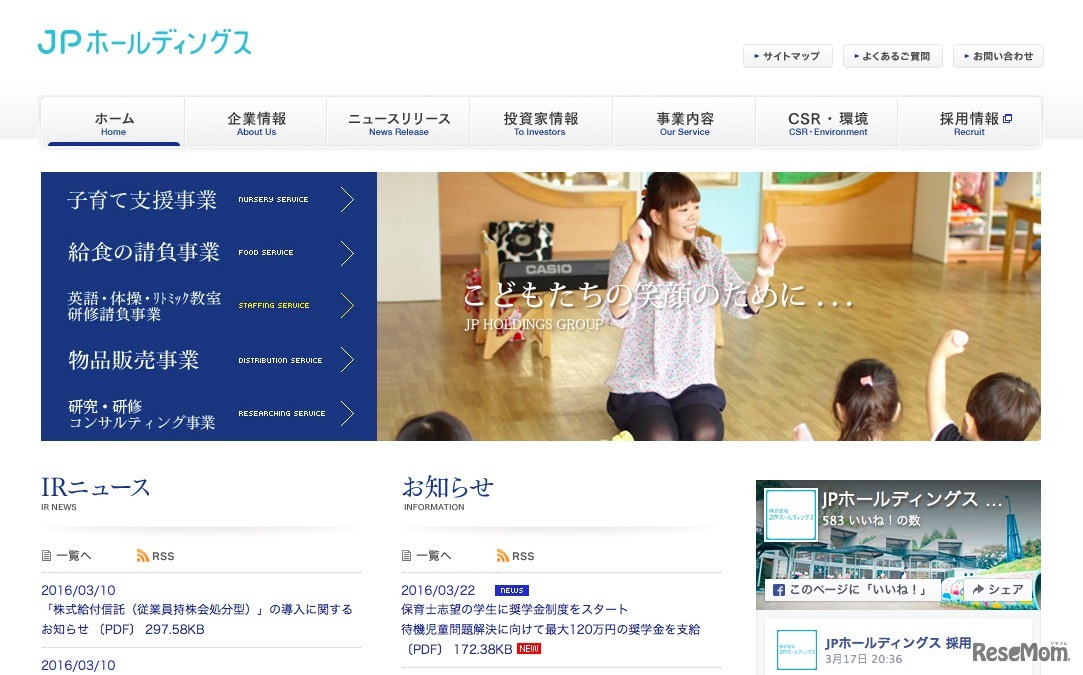Viewport: 1083px width, 675px height.
Task: Open the 採用情報 Recruit tab
Action: point(970,123)
